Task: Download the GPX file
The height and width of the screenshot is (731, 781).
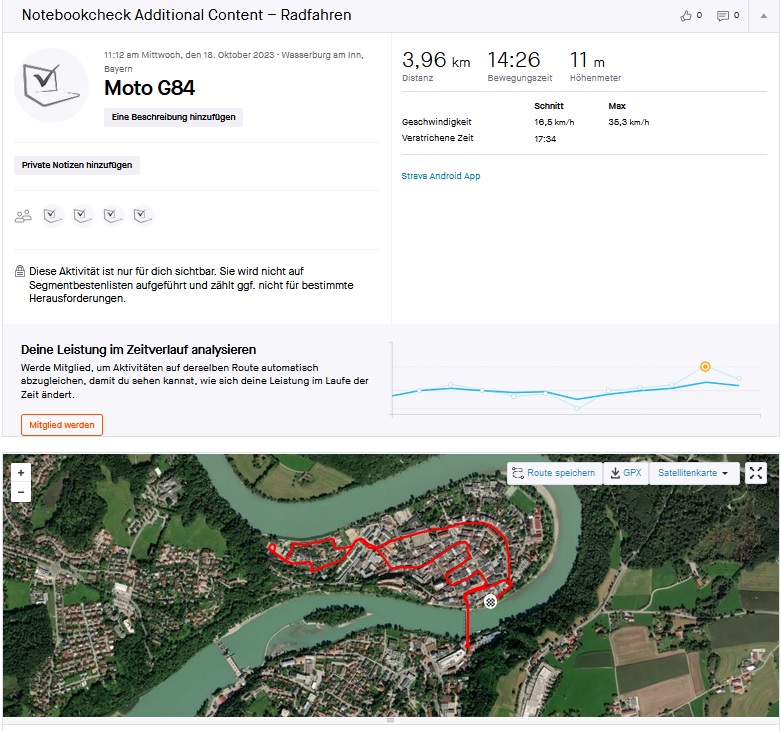Action: [626, 473]
